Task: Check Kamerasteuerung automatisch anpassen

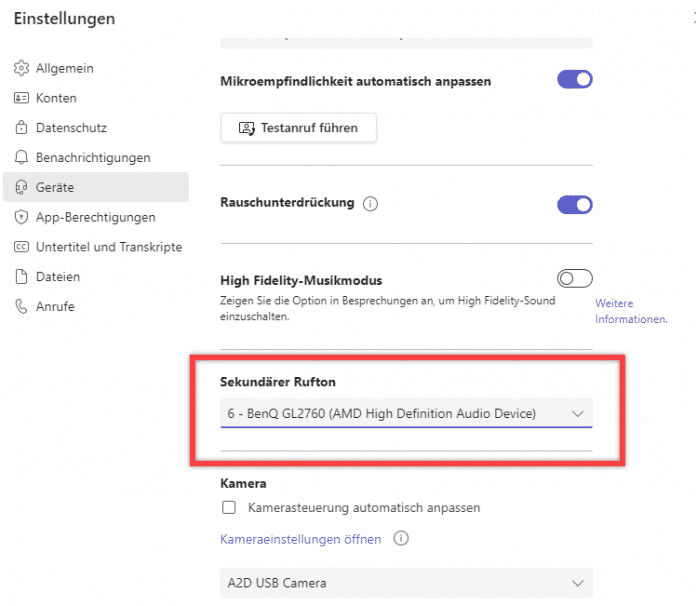Action: (x=229, y=508)
